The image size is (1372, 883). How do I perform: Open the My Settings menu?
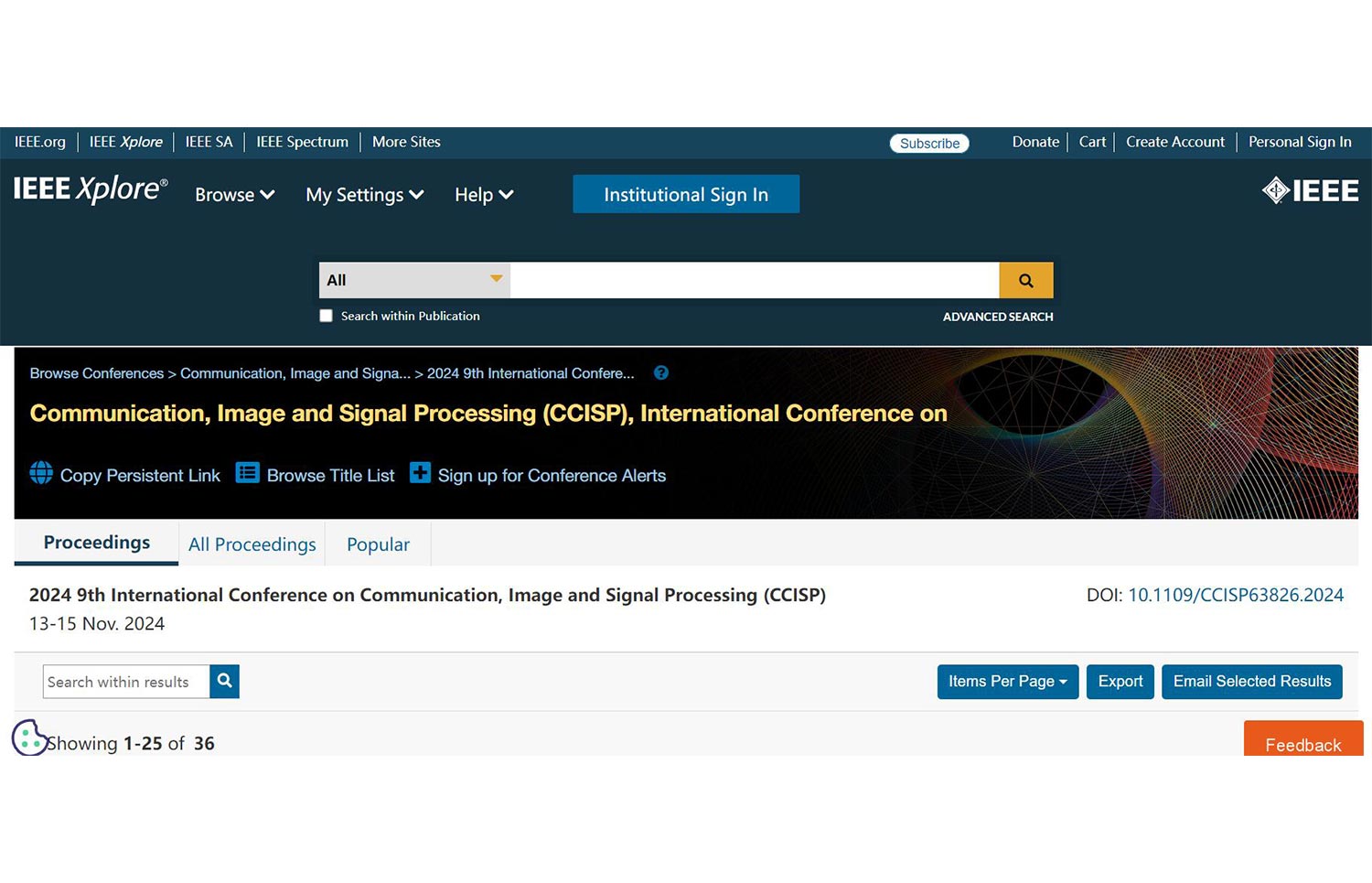point(364,195)
